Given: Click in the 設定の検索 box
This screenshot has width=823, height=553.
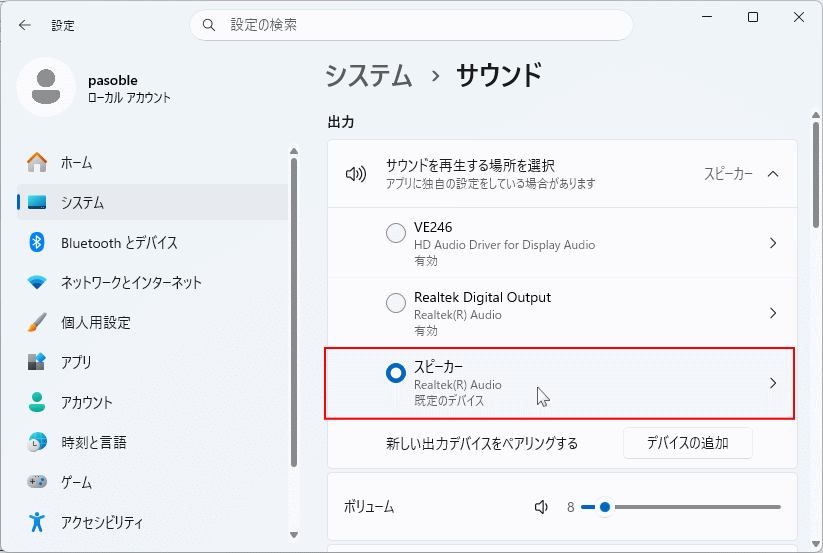Looking at the screenshot, I should click(x=411, y=25).
